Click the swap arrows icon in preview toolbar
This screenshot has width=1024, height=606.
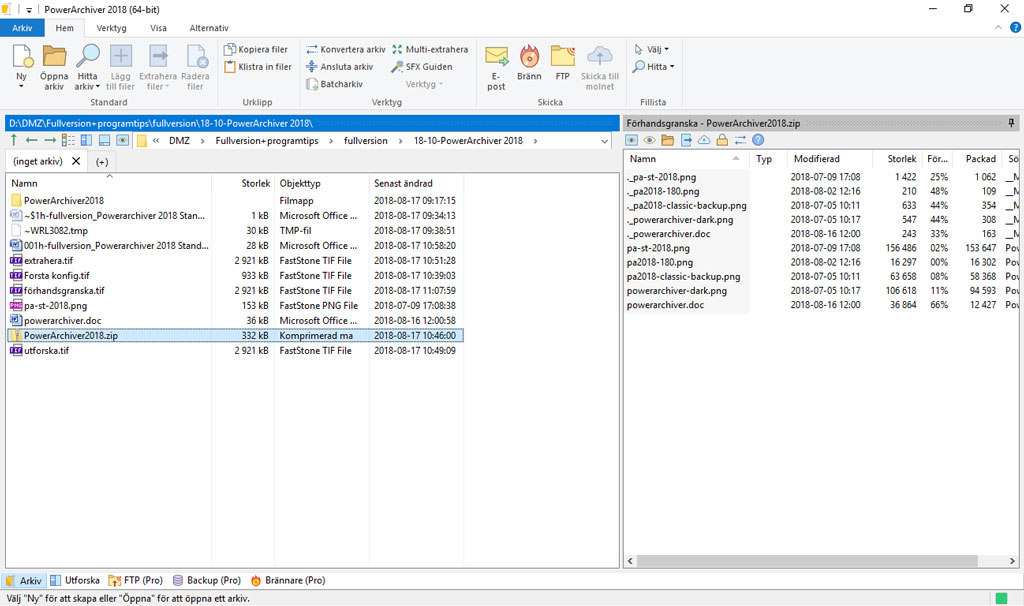[740, 140]
